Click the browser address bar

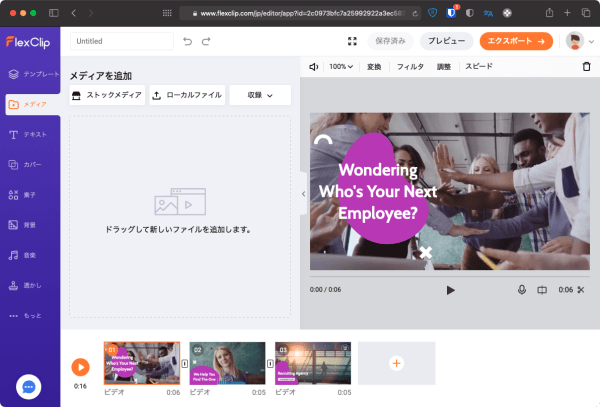click(300, 13)
